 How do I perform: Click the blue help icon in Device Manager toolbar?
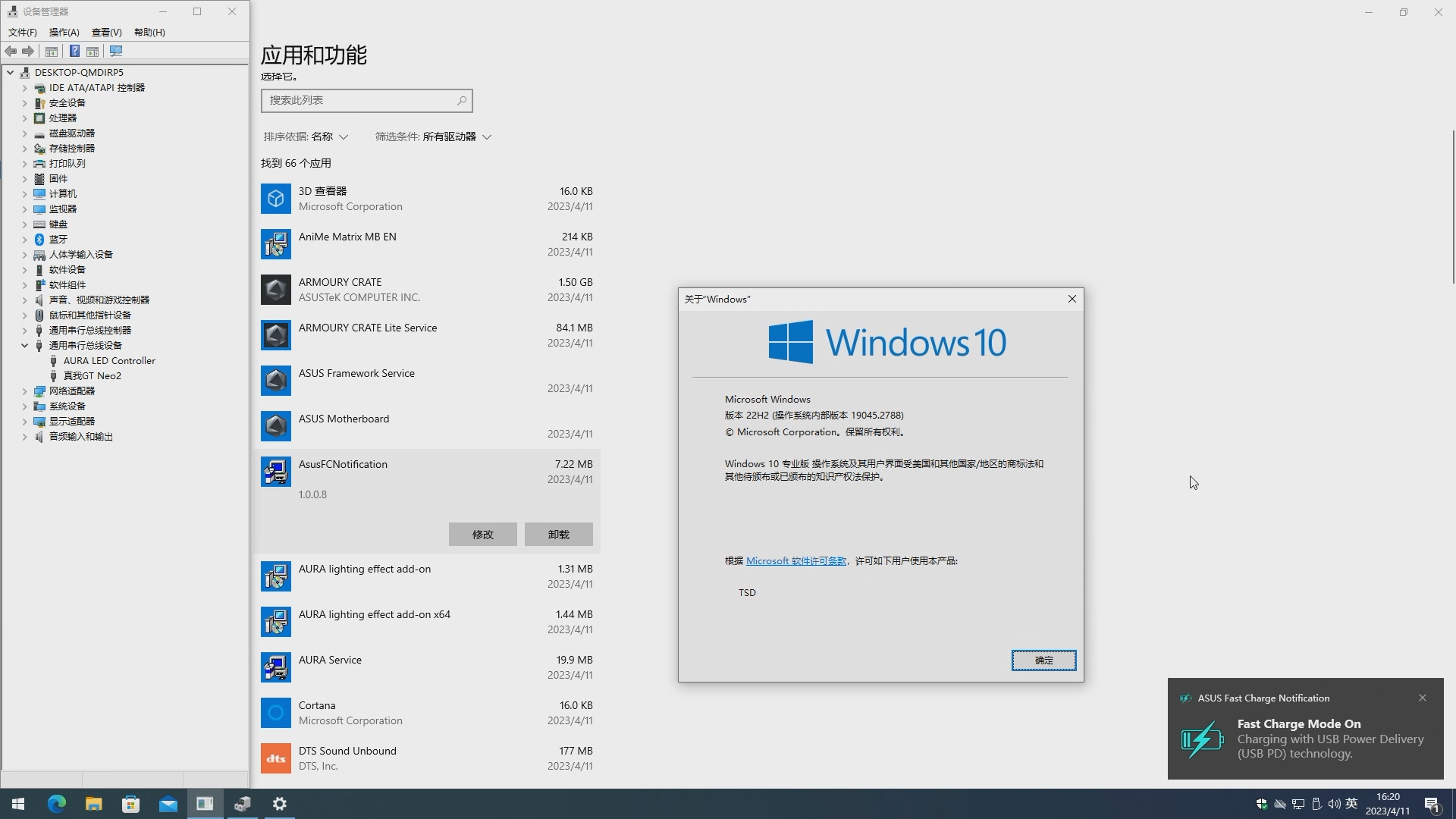point(74,51)
